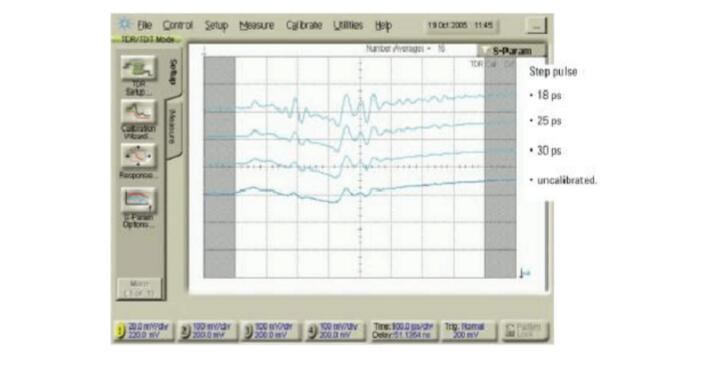Toggle channel 2 on/off button
The width and height of the screenshot is (720, 368).
pos(185,331)
